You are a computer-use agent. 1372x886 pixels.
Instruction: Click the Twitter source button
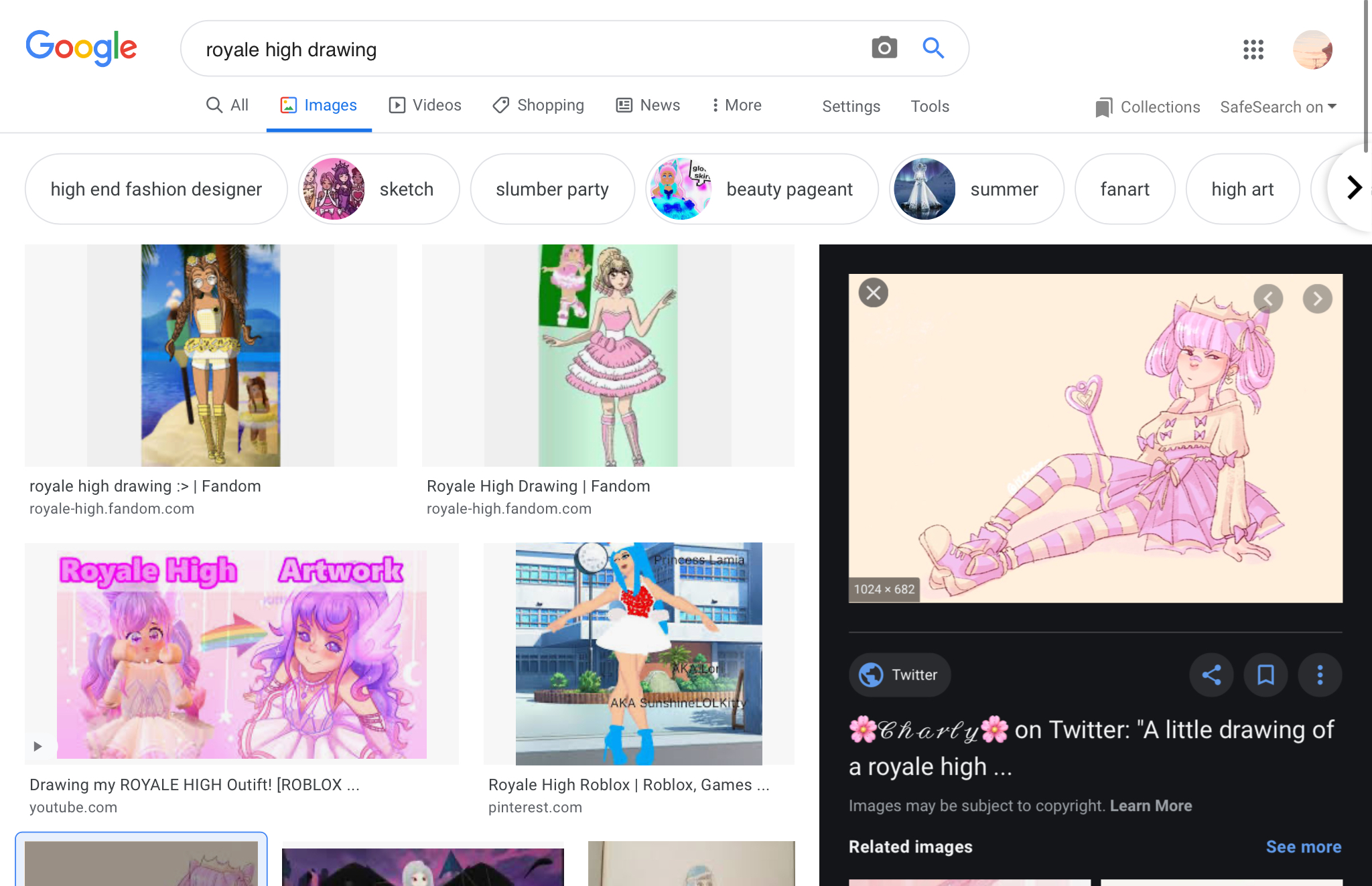(x=899, y=674)
